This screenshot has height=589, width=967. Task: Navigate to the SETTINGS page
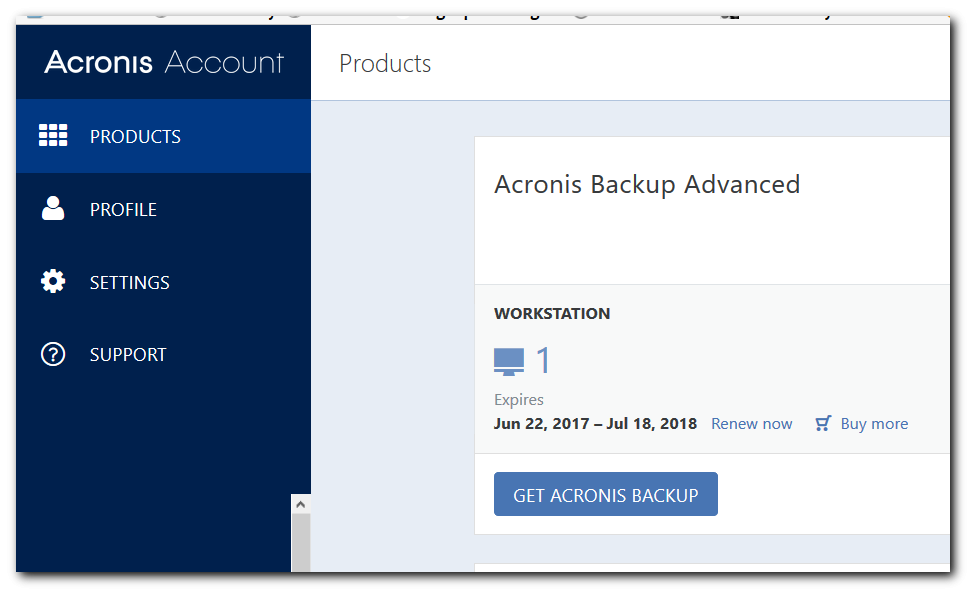click(x=129, y=281)
